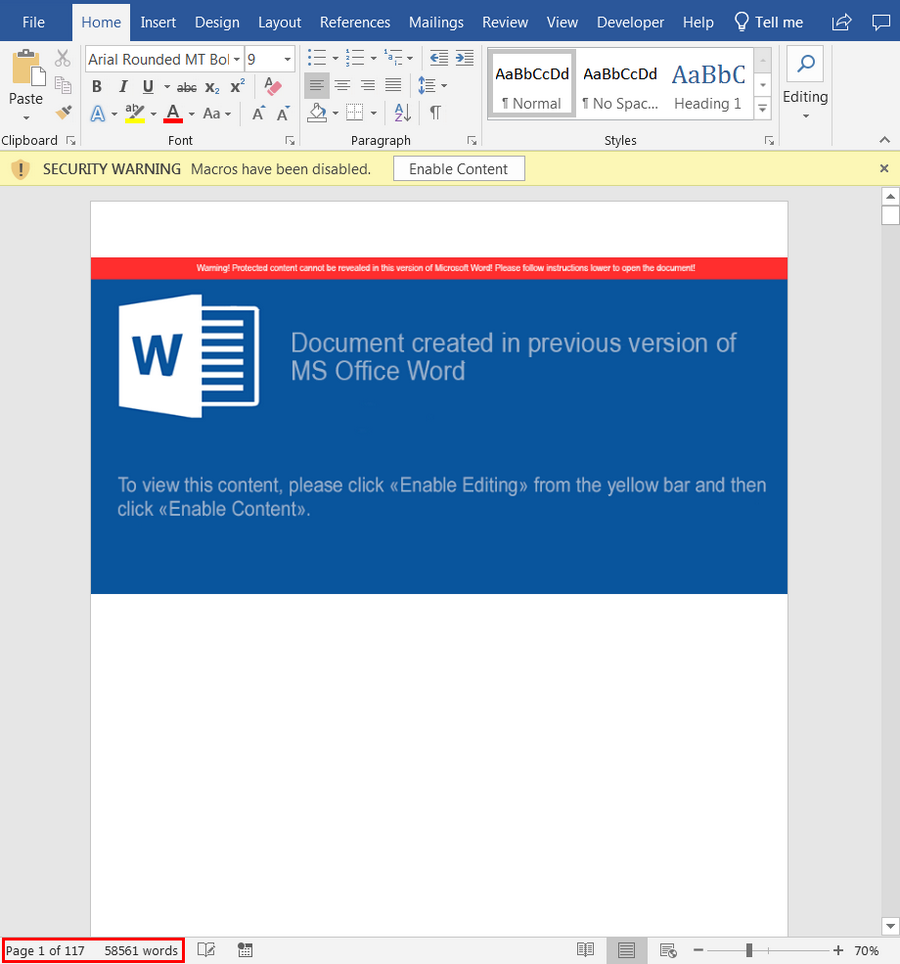Toggle Show/Hide paragraph marks

435,113
